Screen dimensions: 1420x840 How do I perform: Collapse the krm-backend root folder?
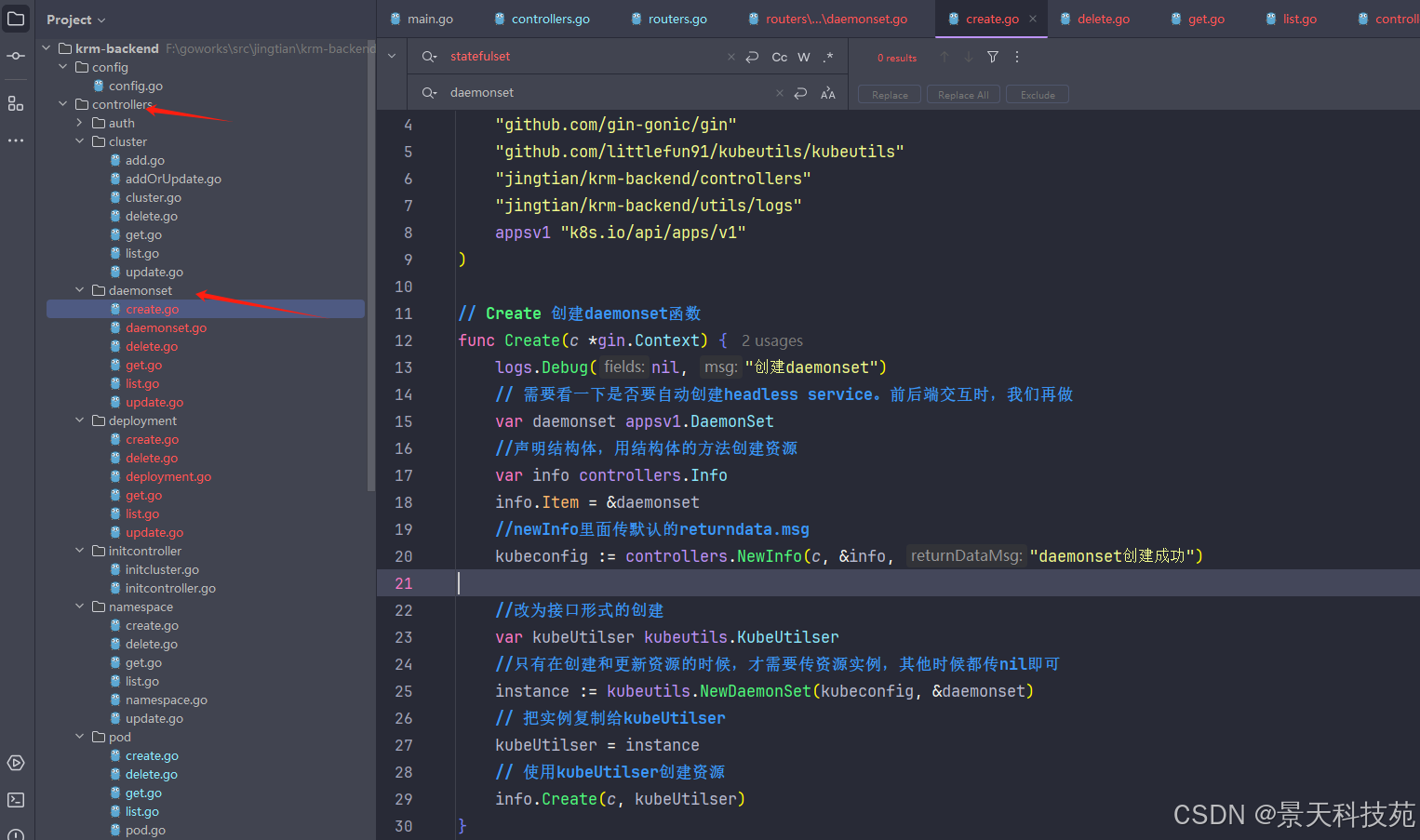coord(47,48)
